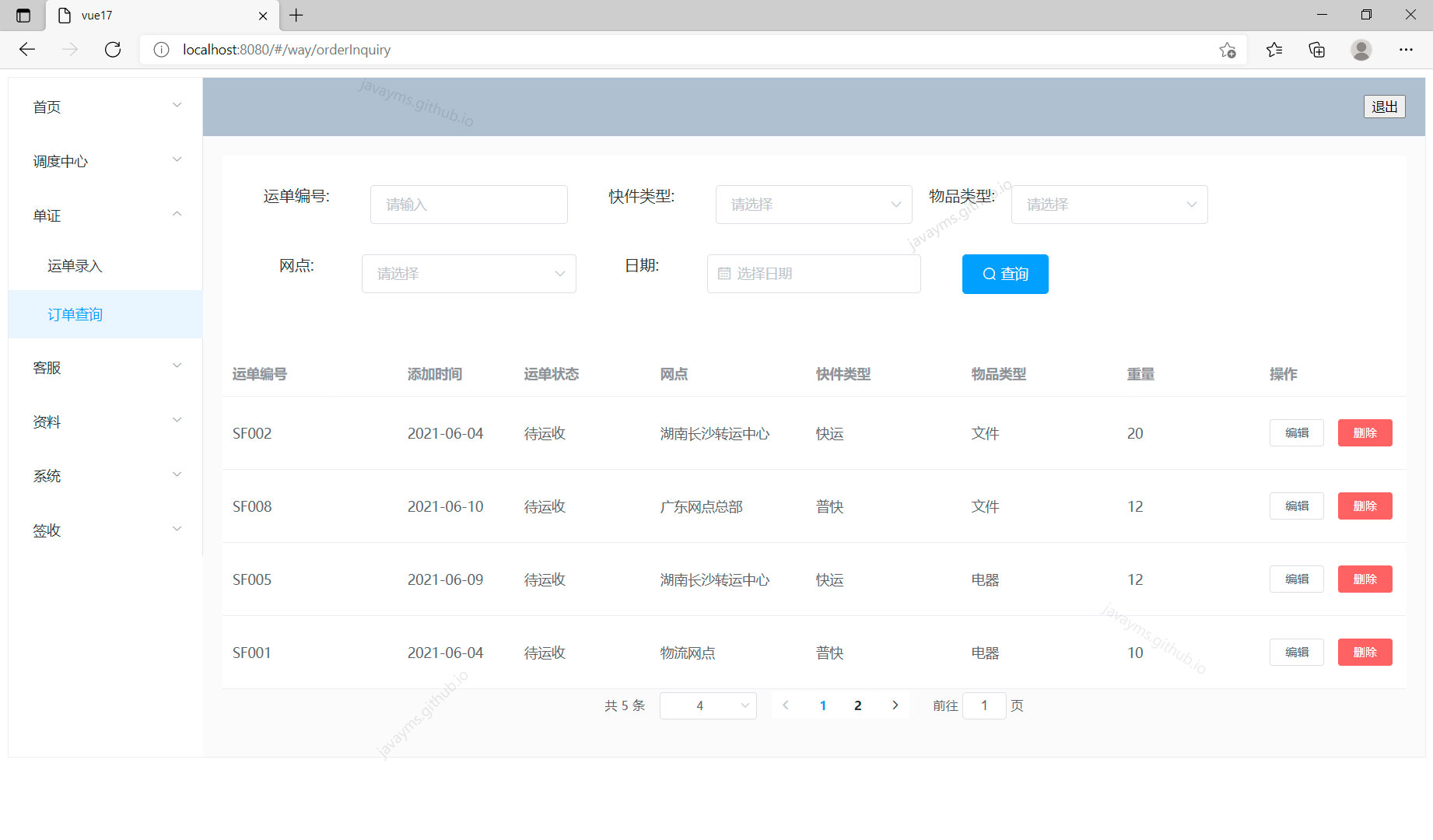Expand the 系统 sidebar menu

[105, 476]
